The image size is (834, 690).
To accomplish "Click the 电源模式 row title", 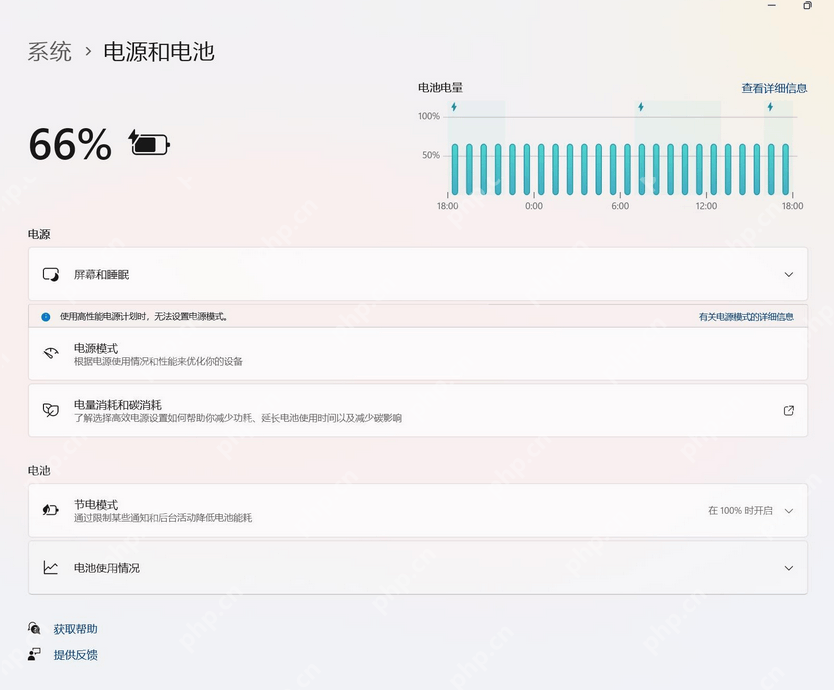I will pyautogui.click(x=96, y=348).
